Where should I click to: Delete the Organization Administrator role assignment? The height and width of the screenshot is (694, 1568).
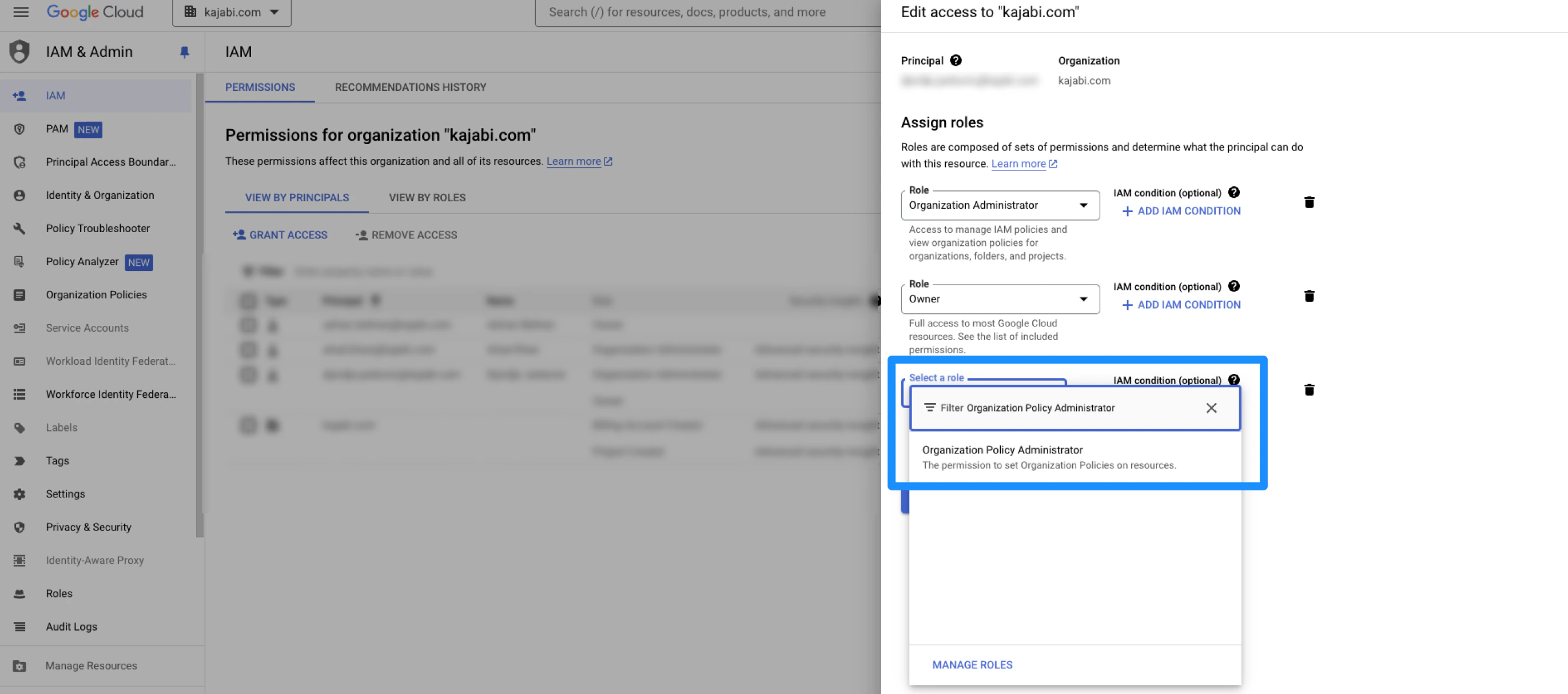1309,202
